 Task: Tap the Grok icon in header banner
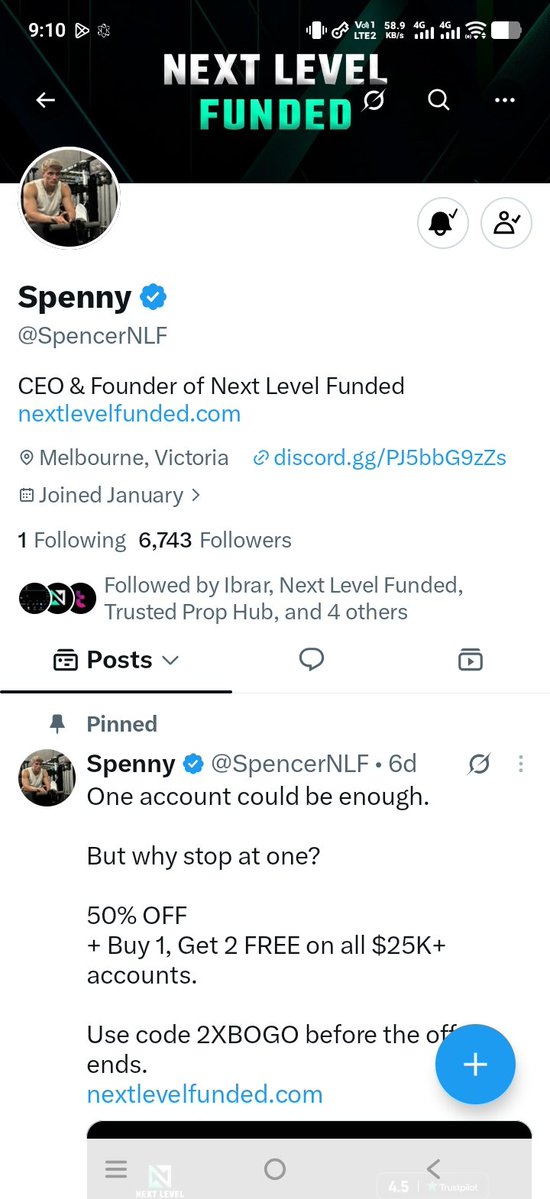(x=373, y=99)
